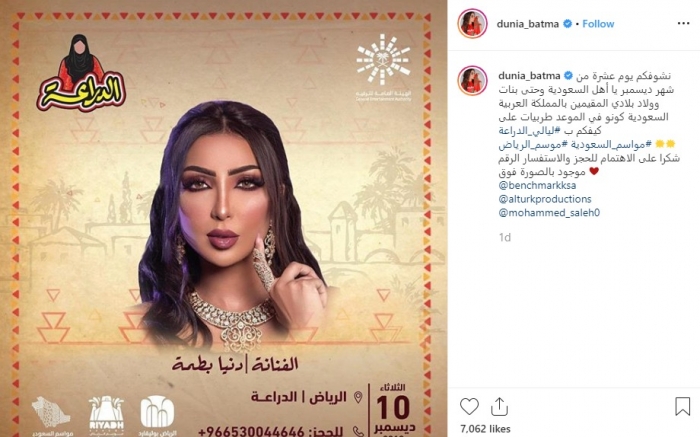Like the post with the heart icon
The image size is (700, 437).
pyautogui.click(x=469, y=406)
